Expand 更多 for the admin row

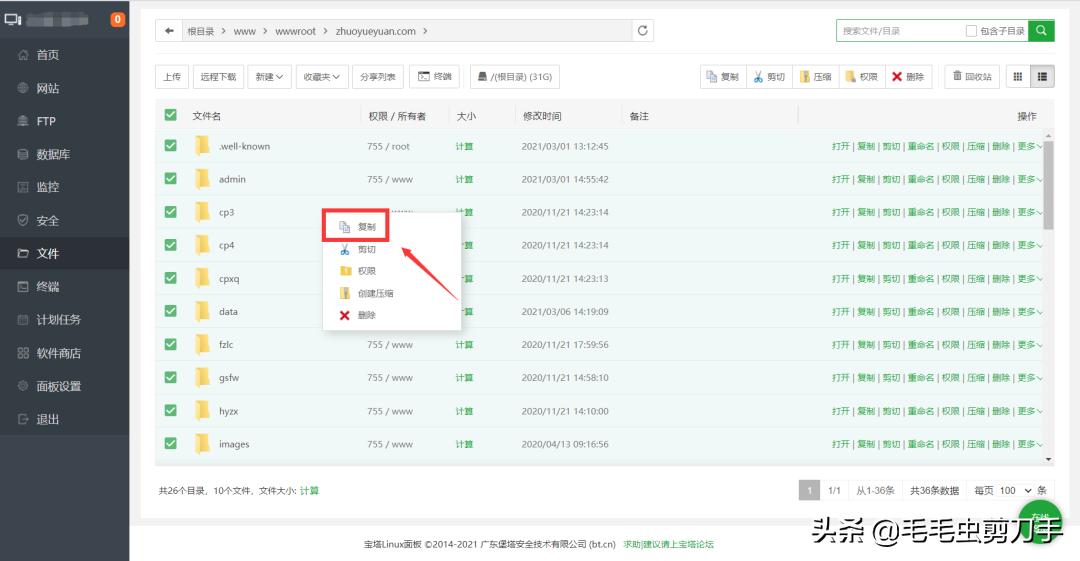1030,179
